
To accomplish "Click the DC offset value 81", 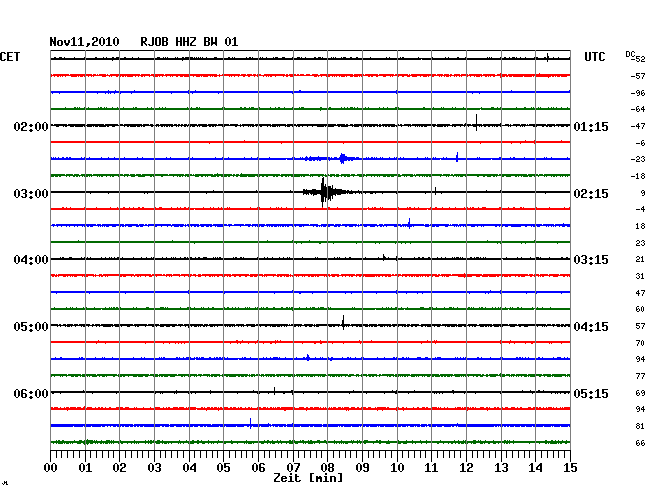I will click(640, 426).
